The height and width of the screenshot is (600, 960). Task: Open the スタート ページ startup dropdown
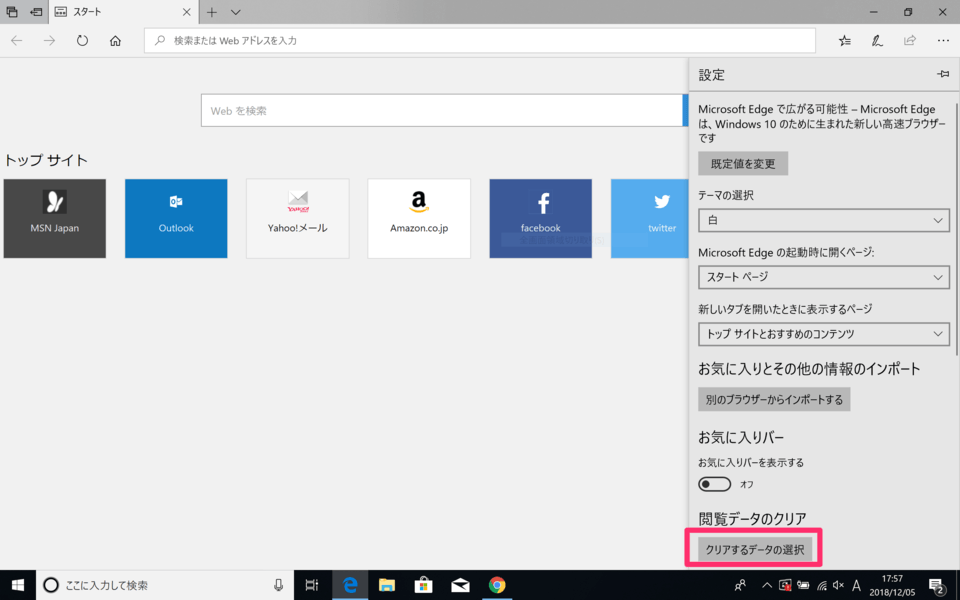point(823,277)
